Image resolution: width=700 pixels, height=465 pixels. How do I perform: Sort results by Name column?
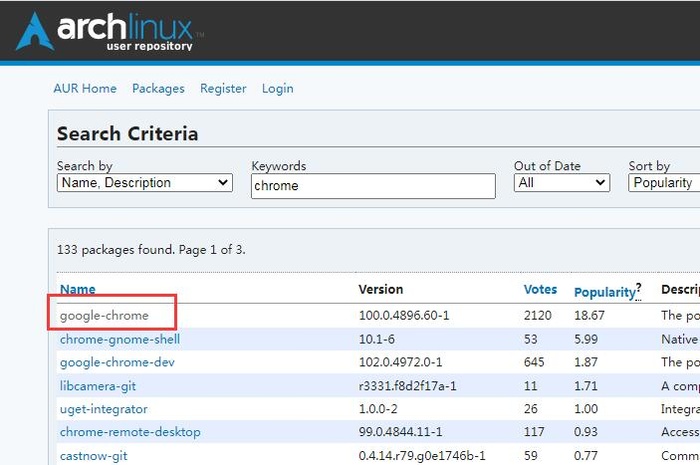(78, 290)
